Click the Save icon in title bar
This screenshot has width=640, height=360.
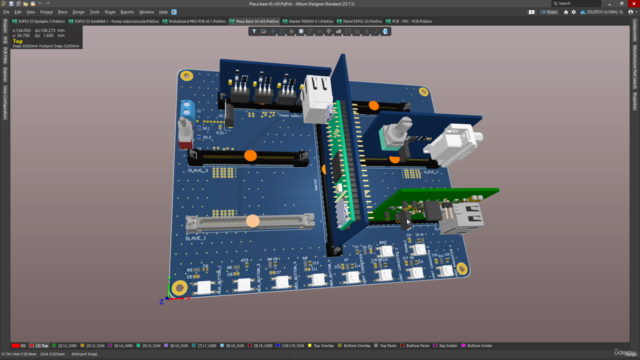tap(11, 4)
